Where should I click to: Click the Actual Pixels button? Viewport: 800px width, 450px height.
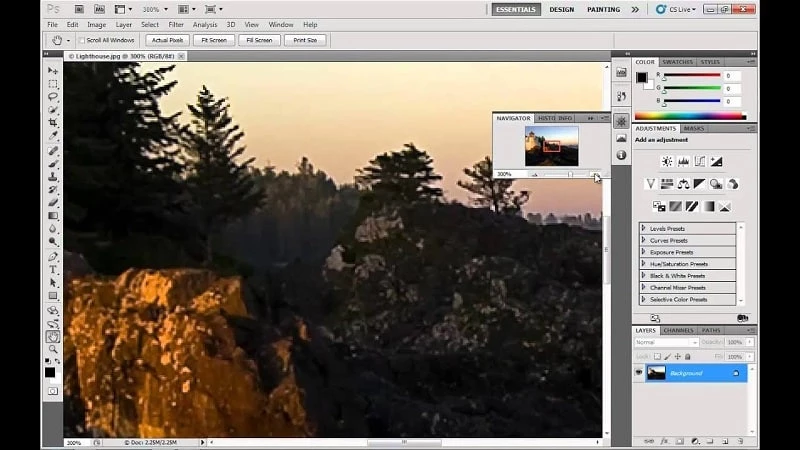[x=167, y=40]
